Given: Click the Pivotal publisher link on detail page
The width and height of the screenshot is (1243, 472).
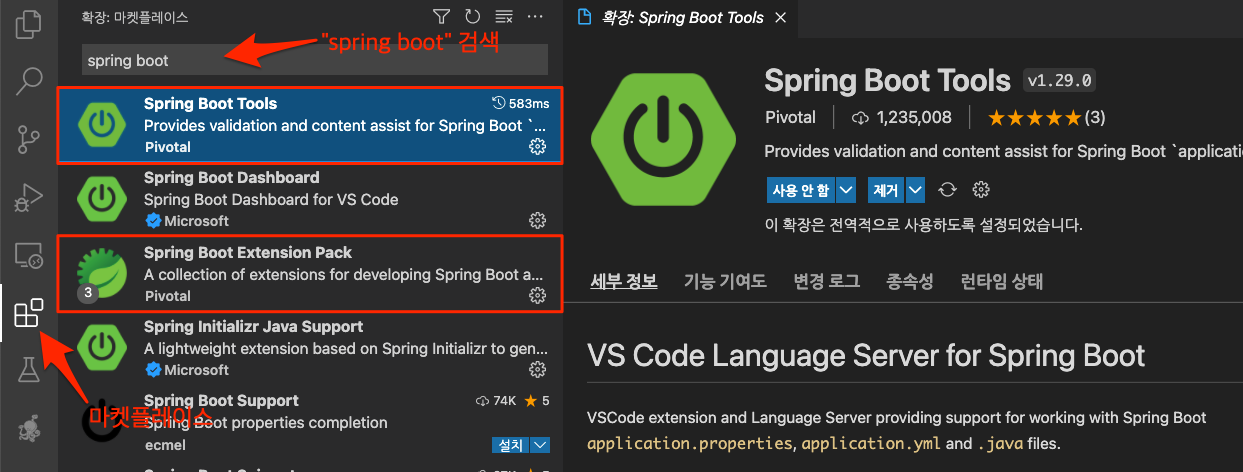Looking at the screenshot, I should [x=790, y=118].
